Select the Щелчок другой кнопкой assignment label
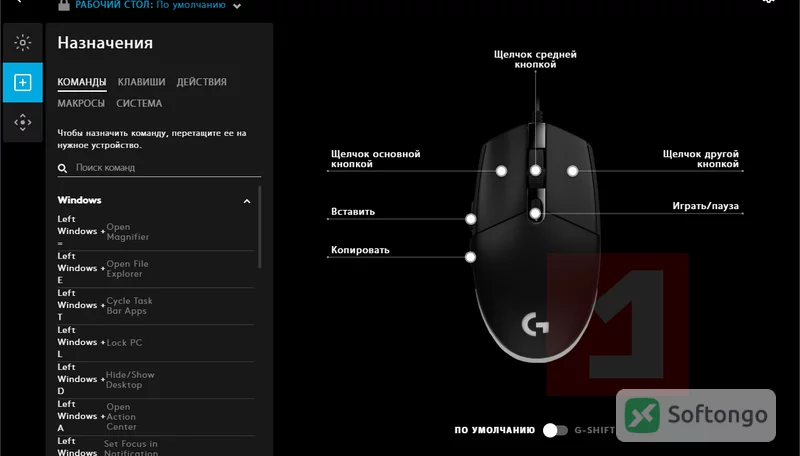 click(701, 159)
